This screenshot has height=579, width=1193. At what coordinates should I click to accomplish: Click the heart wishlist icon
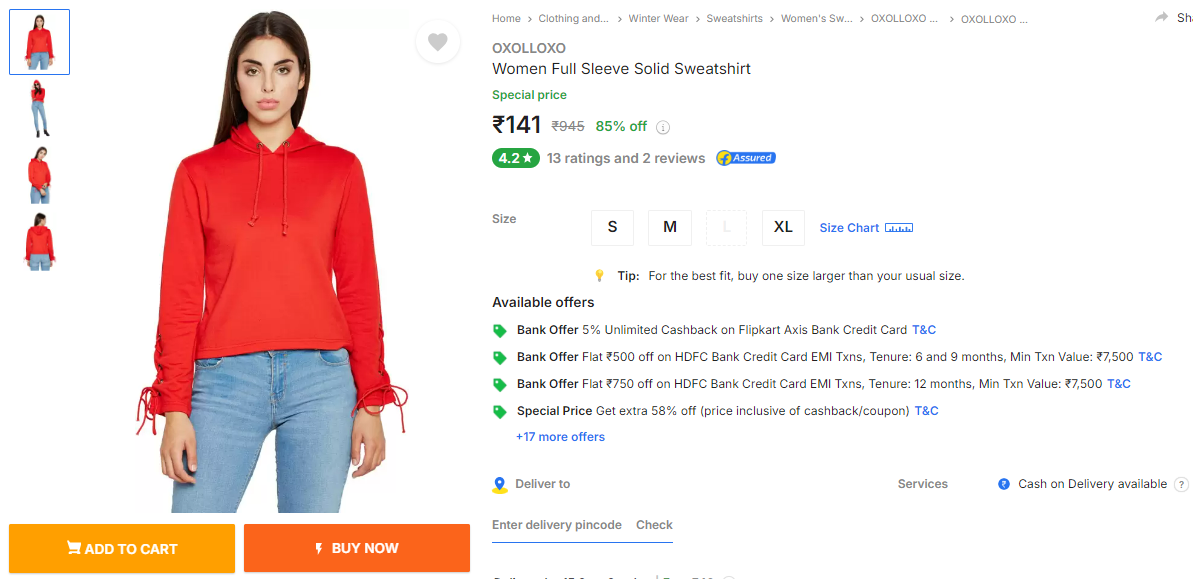[x=437, y=42]
